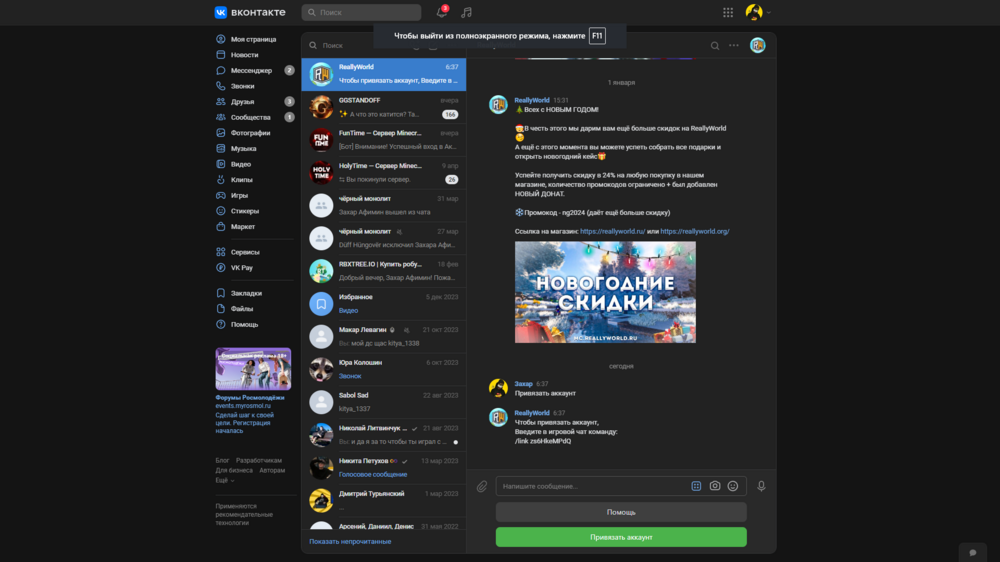The height and width of the screenshot is (562, 1000).
Task: Open чёрный монолит chat dated 27 мар
Action: [x=384, y=239]
